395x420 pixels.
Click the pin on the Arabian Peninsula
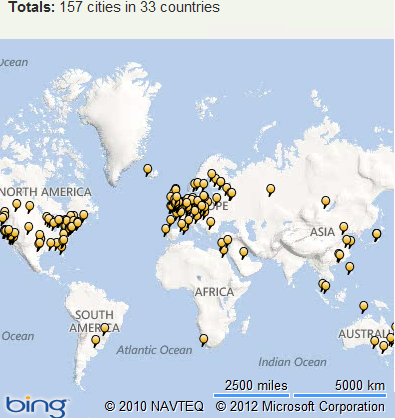click(x=244, y=252)
